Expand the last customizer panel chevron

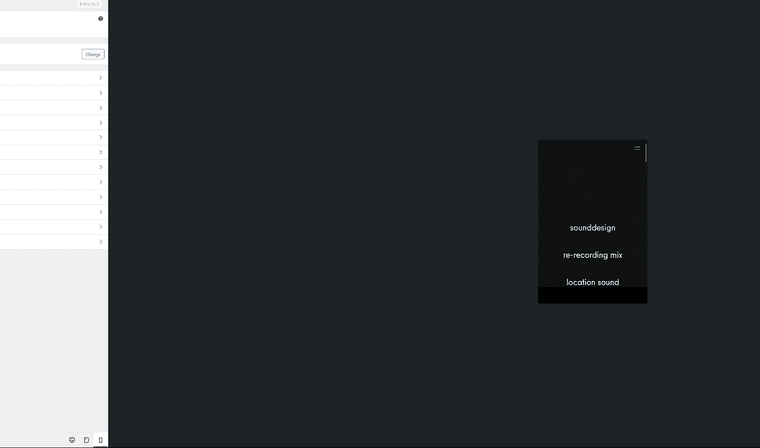(100, 242)
